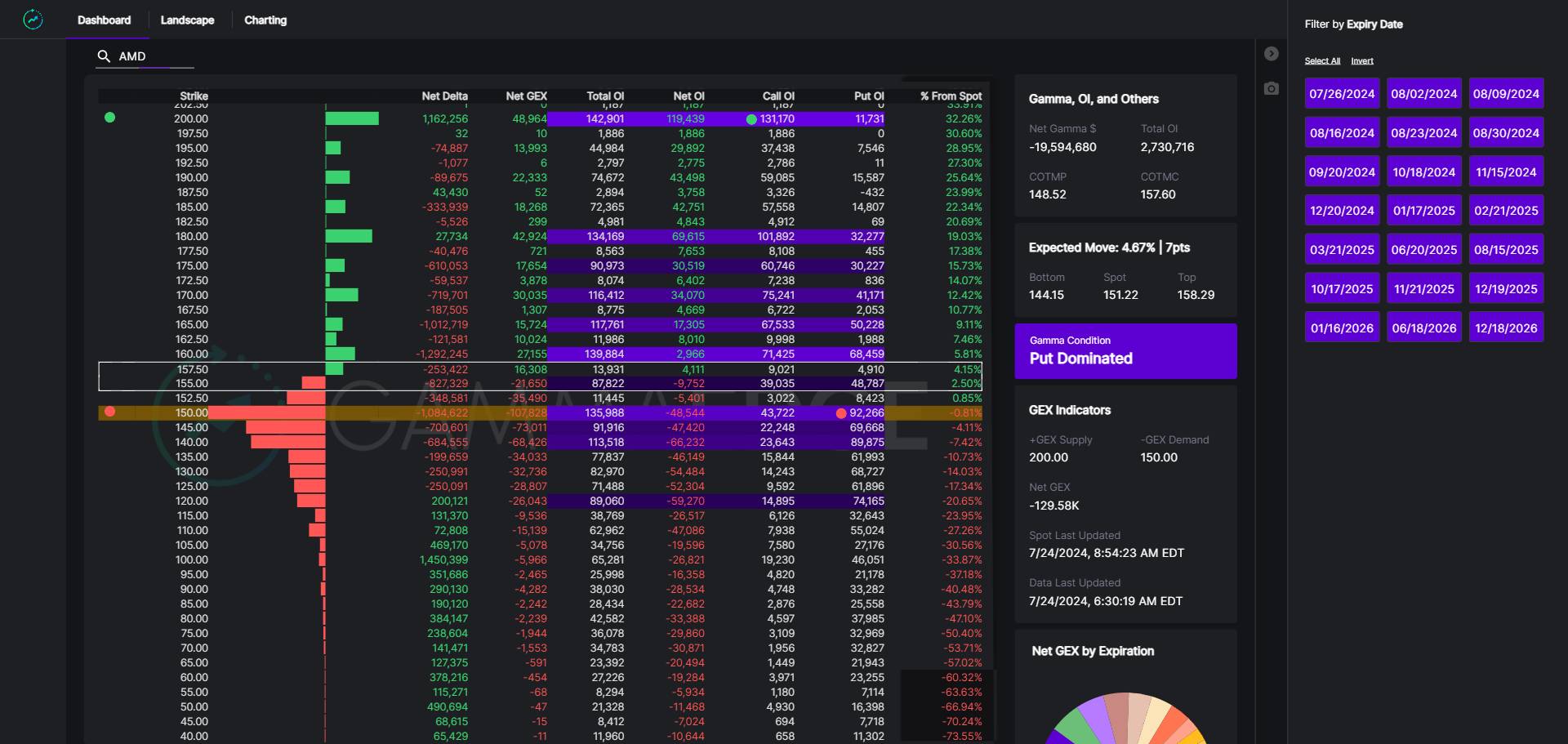Toggle the 07/26/2024 expiry filter

(1342, 94)
